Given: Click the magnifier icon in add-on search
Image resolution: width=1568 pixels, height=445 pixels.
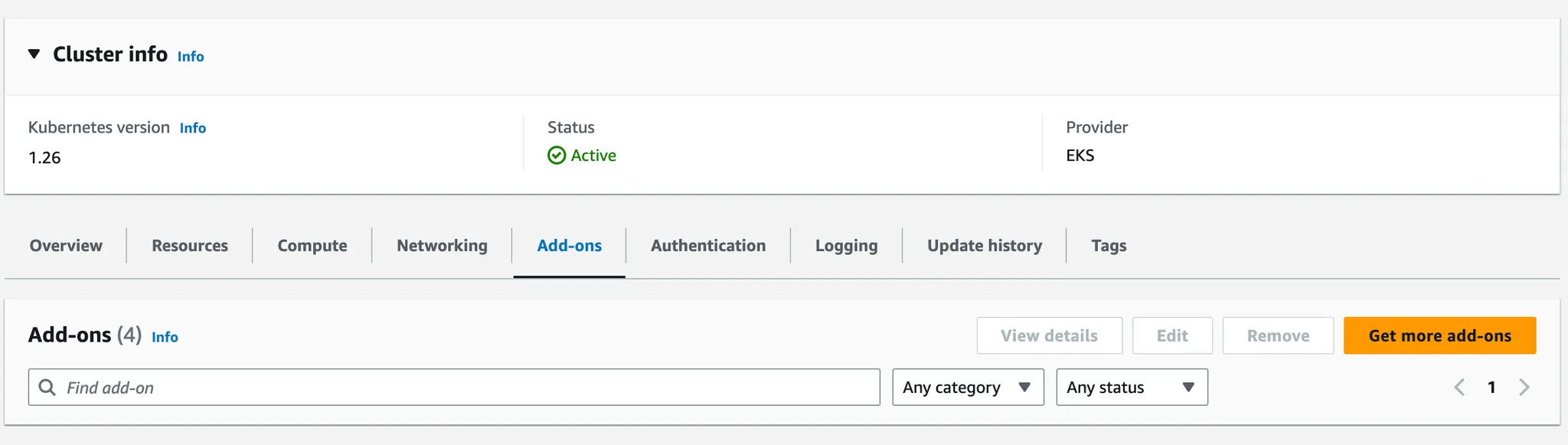Looking at the screenshot, I should 47,388.
